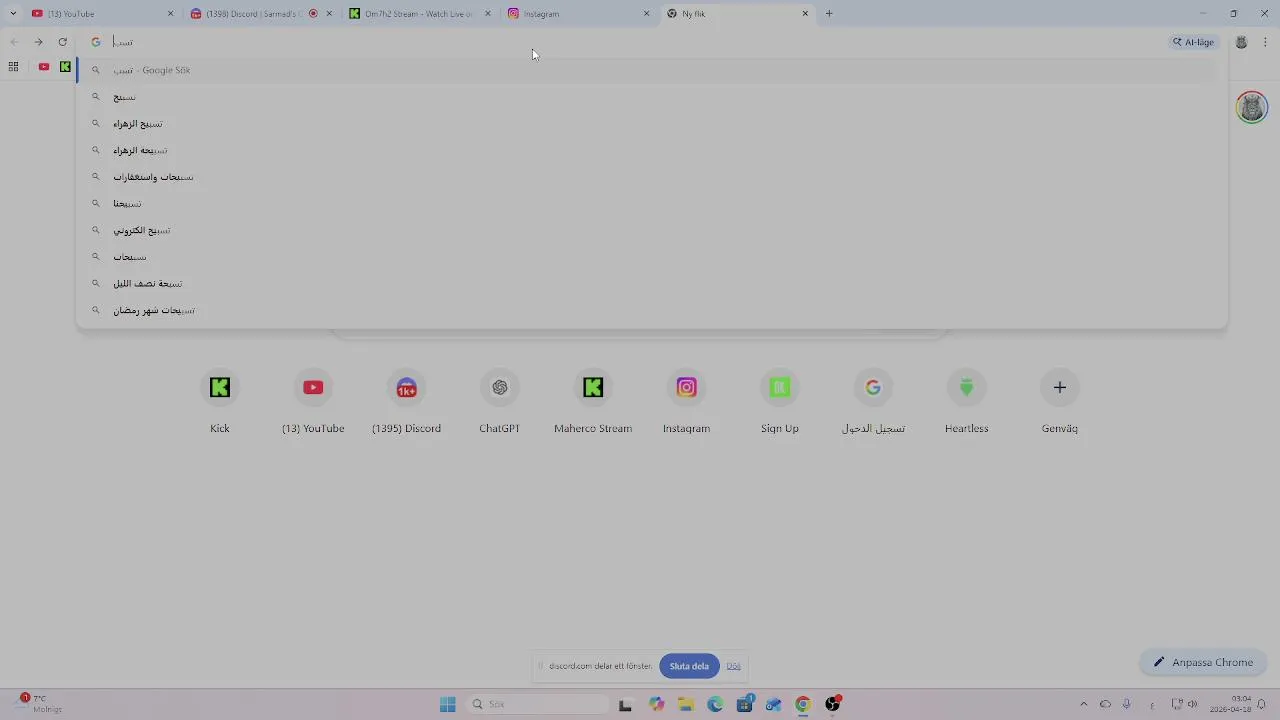Viewport: 1280px width, 720px height.
Task: Open the ChatGPT shortcut tile
Action: (500, 402)
